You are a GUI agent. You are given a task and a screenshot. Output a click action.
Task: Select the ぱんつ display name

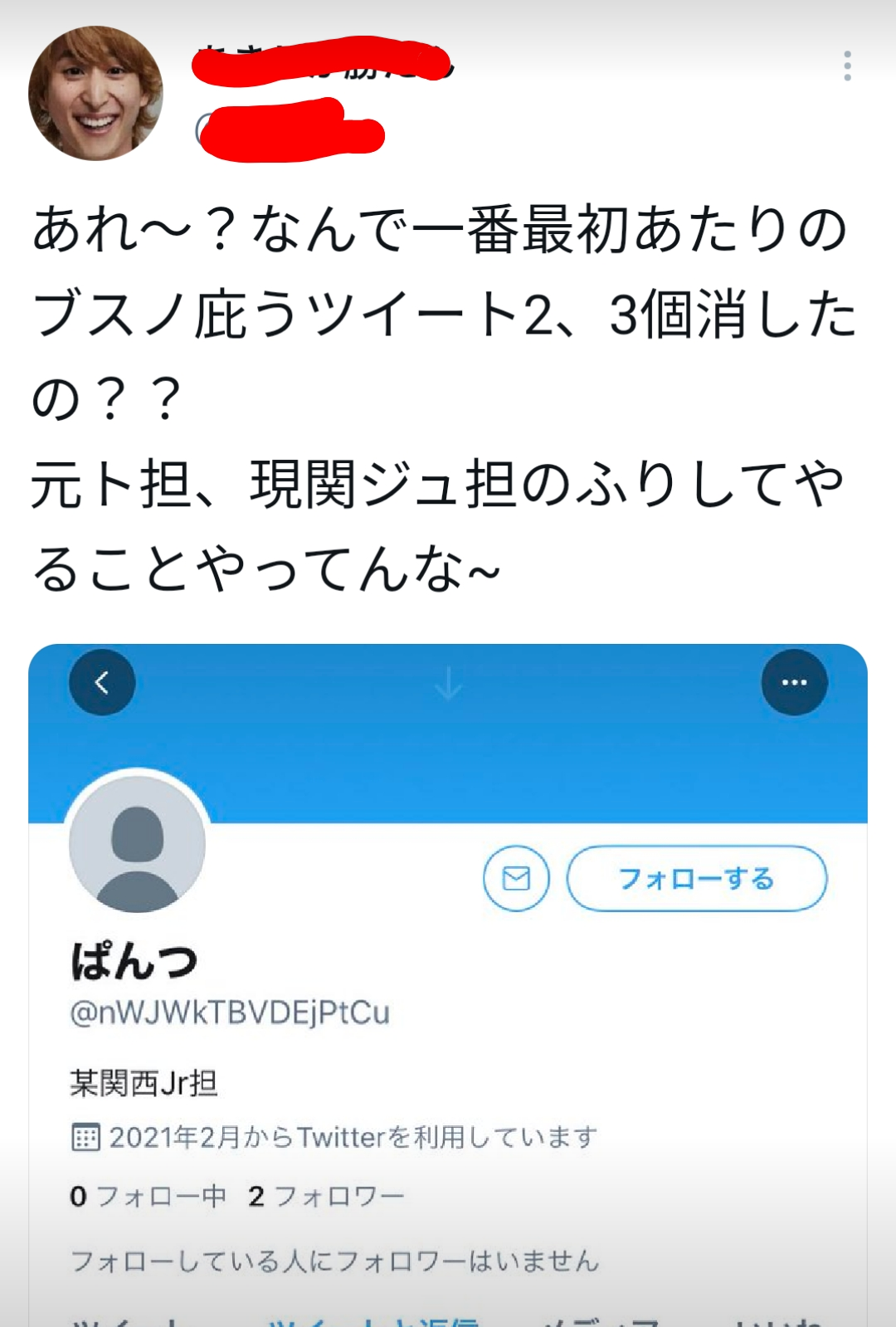click(x=134, y=962)
